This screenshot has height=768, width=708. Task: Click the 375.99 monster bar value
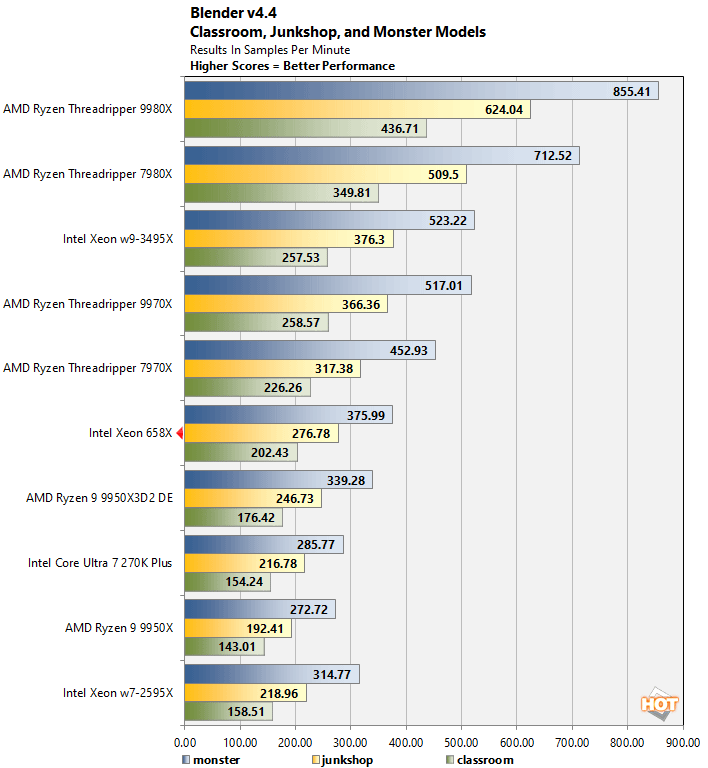point(366,416)
